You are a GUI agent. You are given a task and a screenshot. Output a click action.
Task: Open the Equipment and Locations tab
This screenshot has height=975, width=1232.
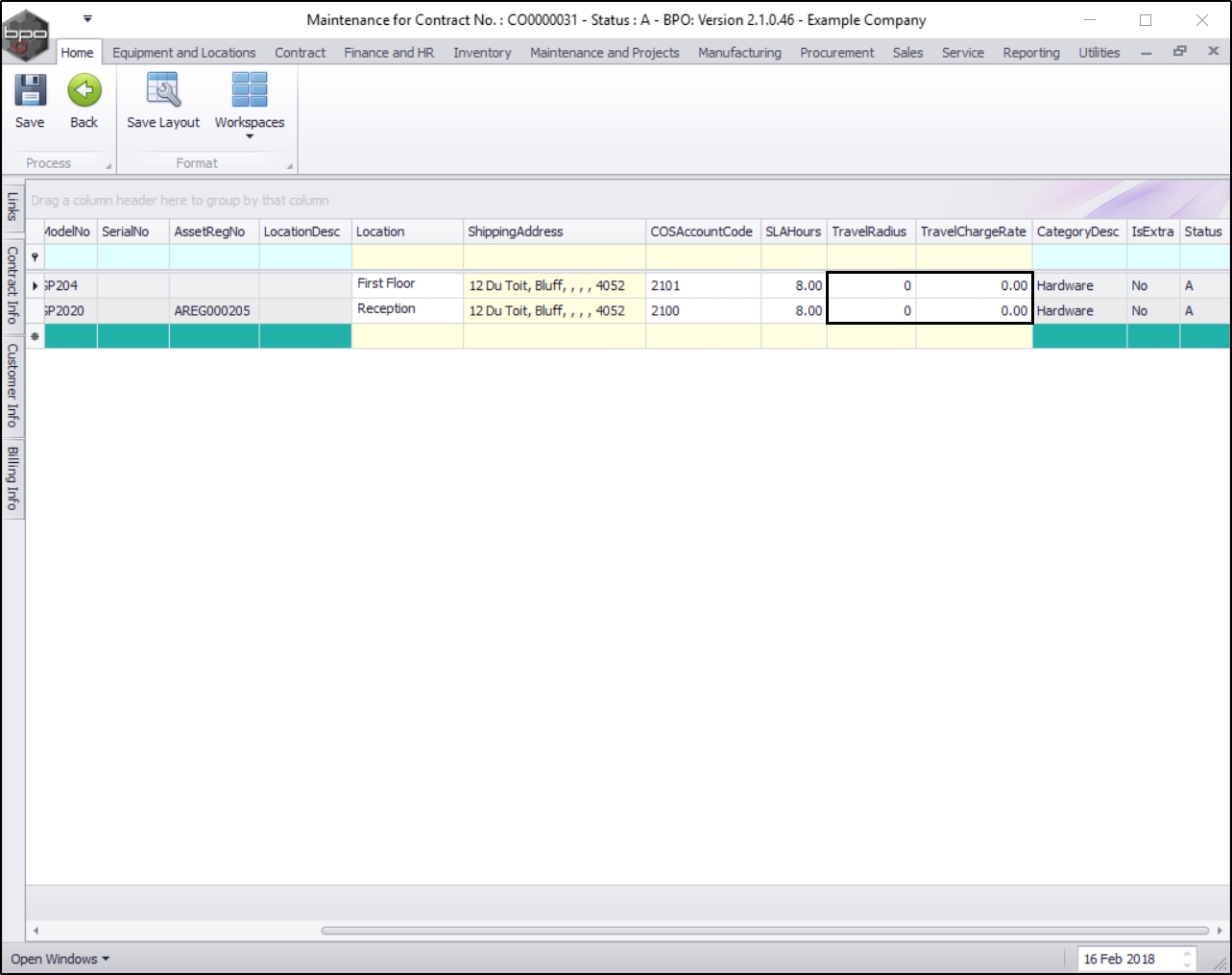pyautogui.click(x=184, y=53)
